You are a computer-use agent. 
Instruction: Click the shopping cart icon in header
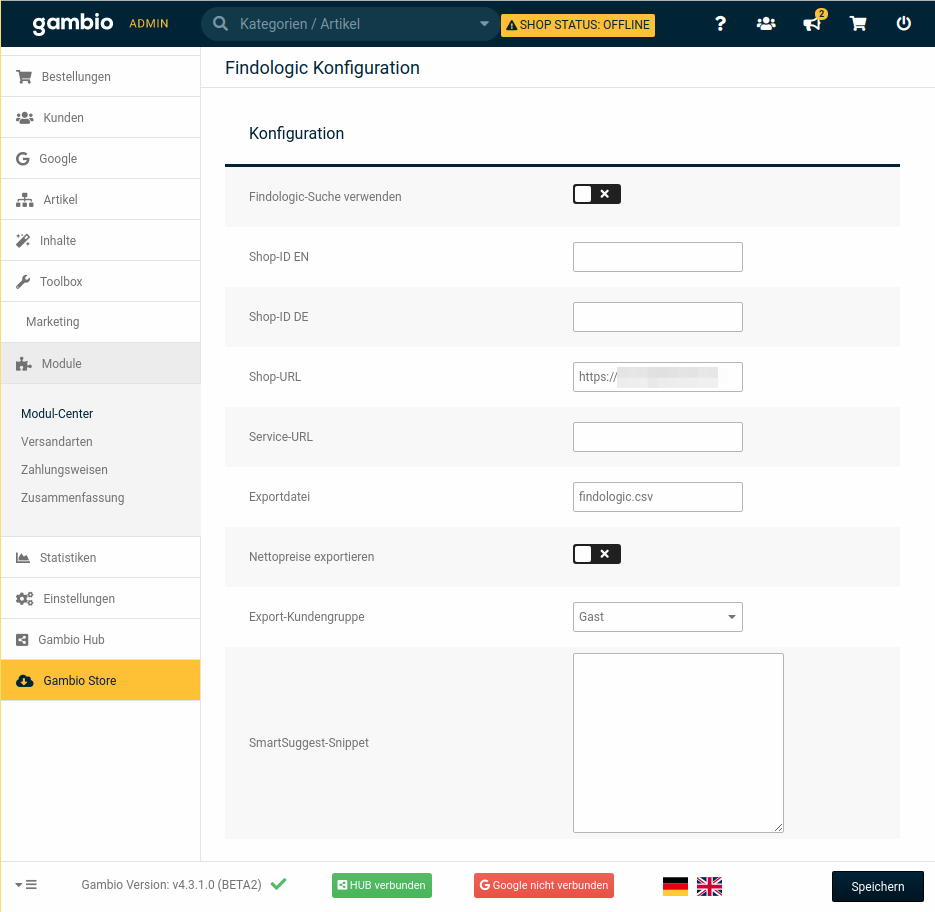(858, 24)
